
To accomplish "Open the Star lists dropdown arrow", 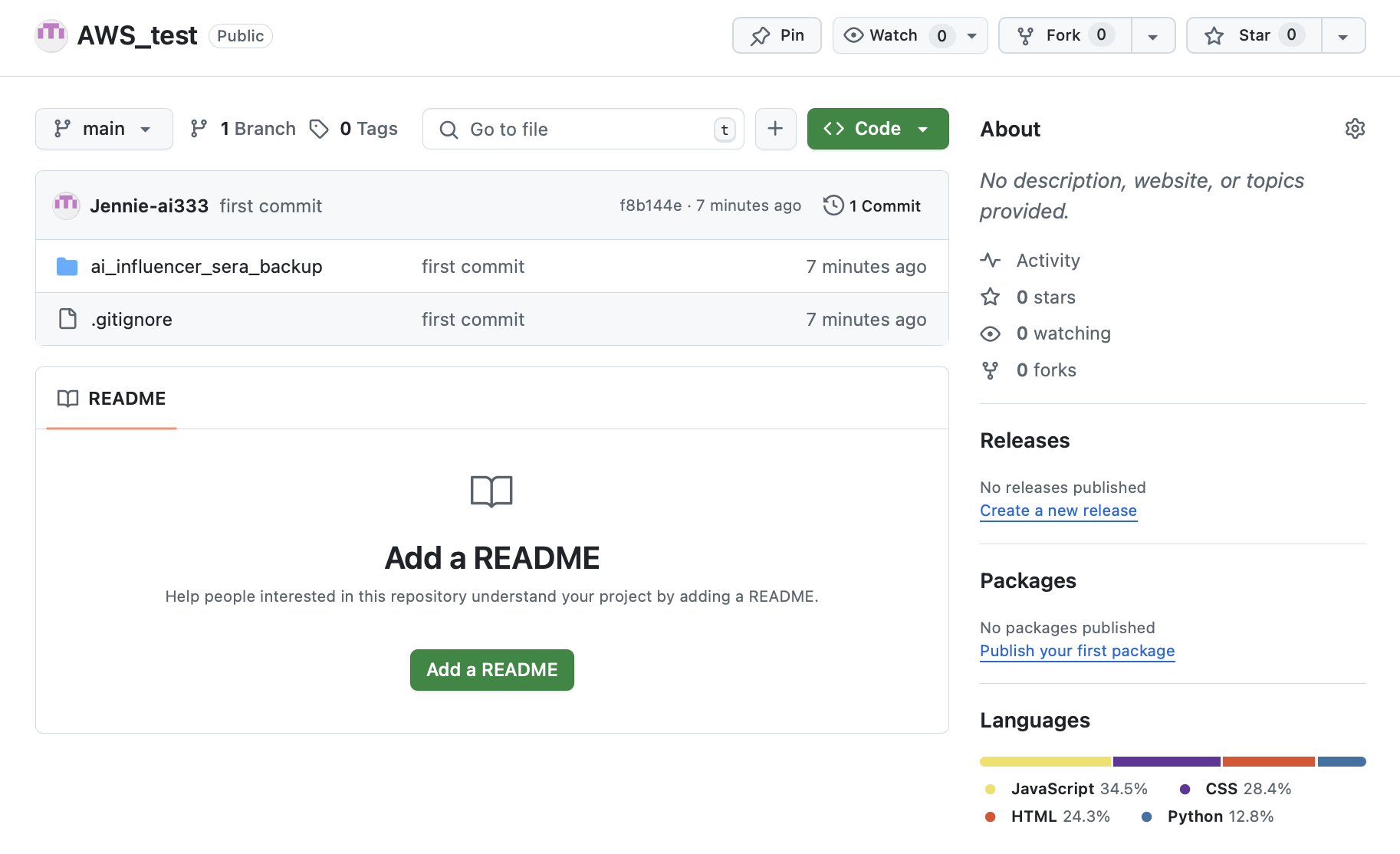I will pos(1343,36).
